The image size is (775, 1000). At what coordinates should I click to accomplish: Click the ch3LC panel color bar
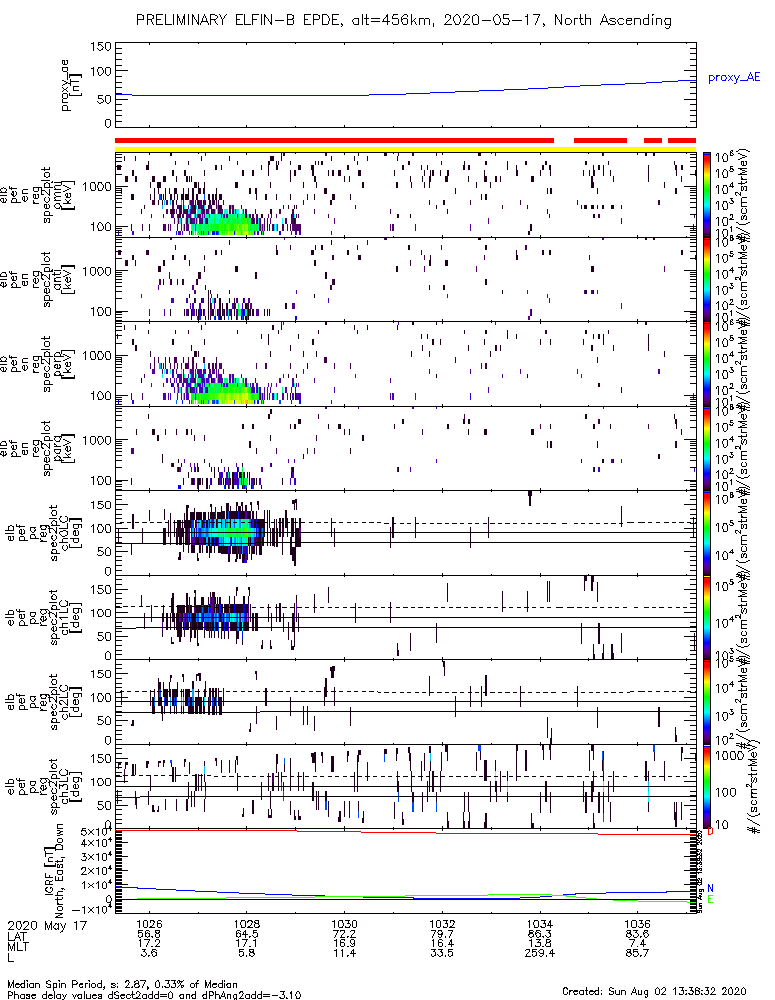707,786
